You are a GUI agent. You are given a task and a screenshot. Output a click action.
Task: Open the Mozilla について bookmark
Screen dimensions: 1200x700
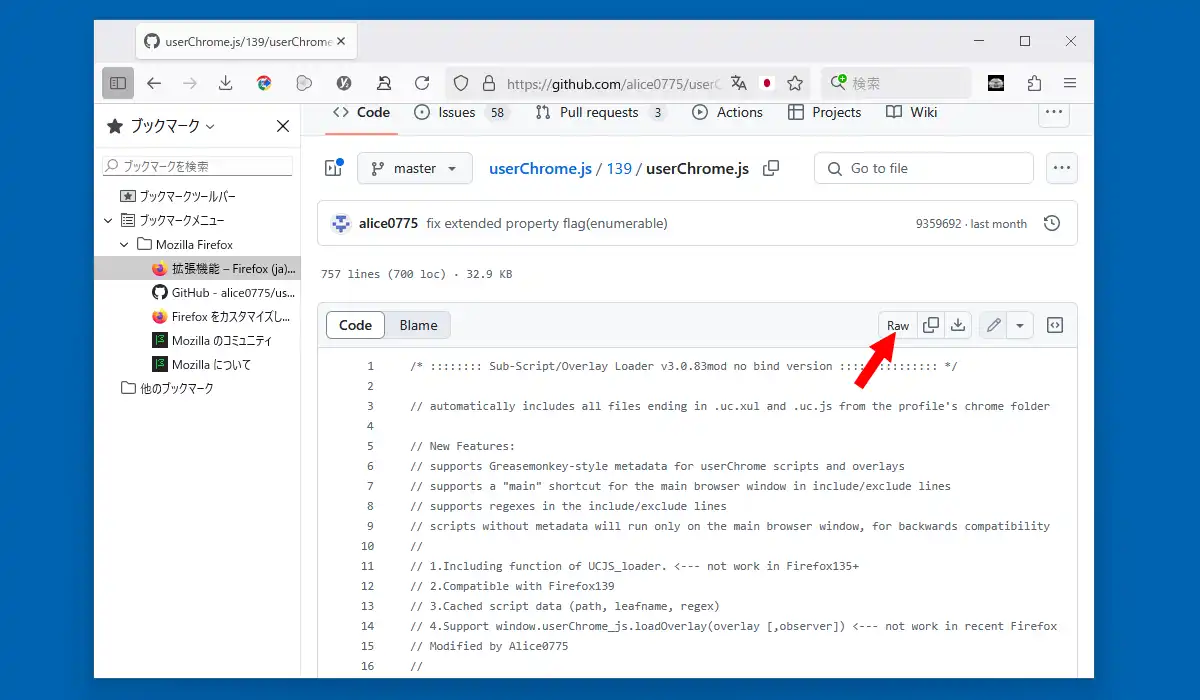pos(201,364)
